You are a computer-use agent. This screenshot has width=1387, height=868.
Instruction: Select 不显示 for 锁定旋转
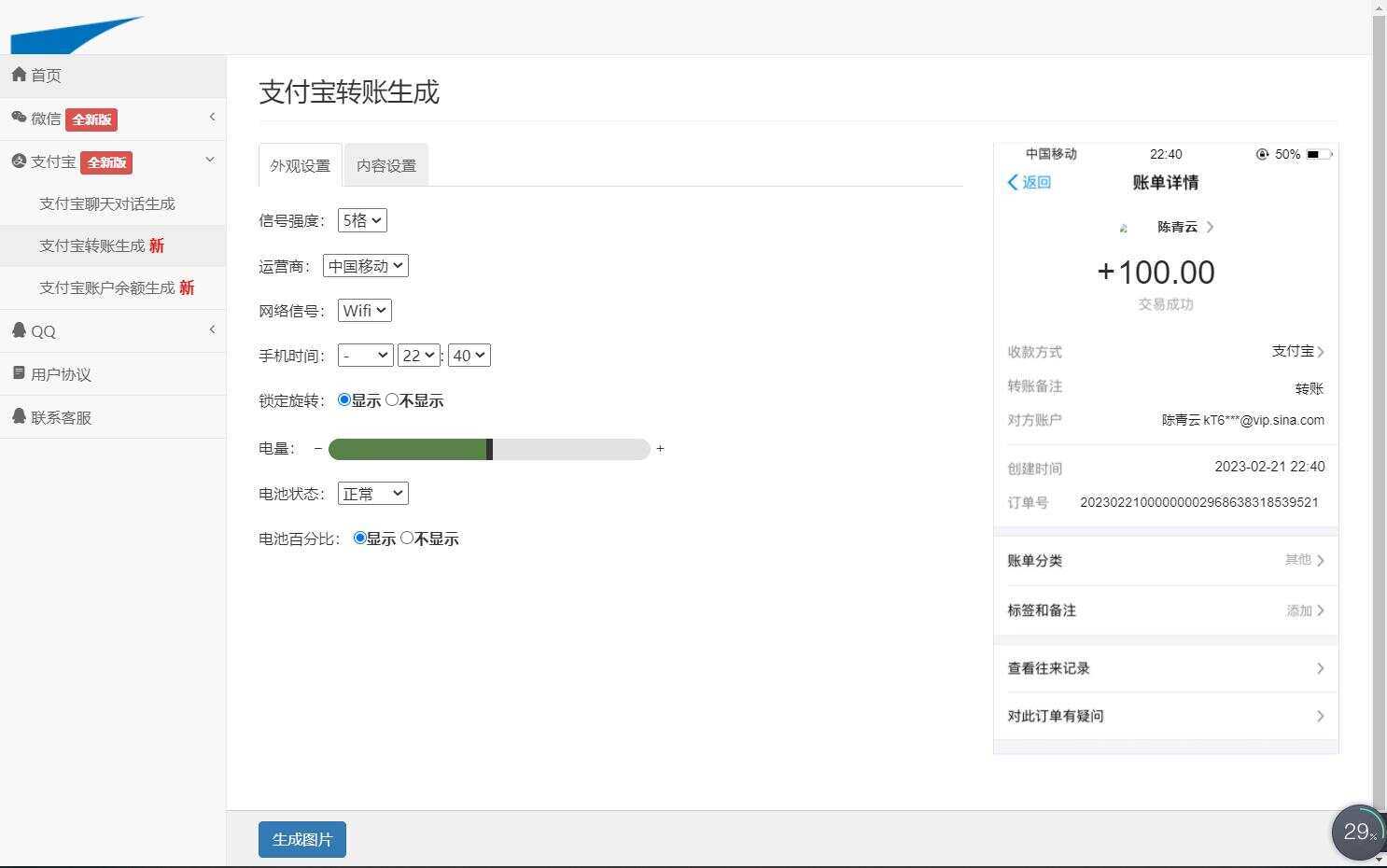tap(392, 399)
